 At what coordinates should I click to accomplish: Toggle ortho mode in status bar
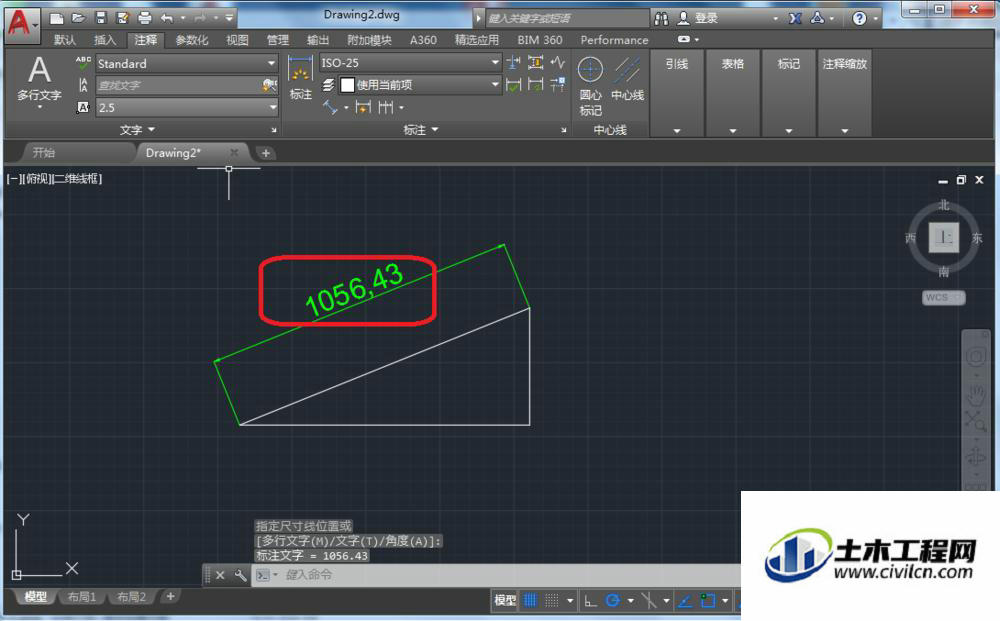tap(591, 600)
